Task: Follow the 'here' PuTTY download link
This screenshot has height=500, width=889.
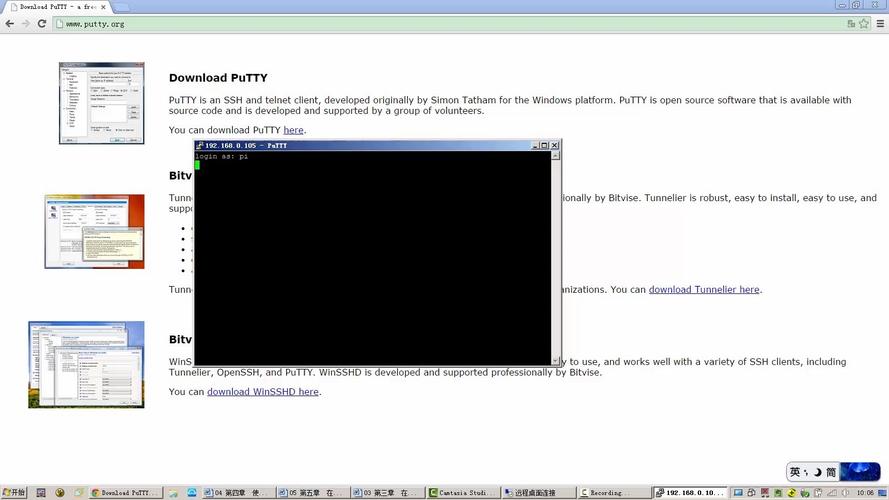Action: pos(293,130)
